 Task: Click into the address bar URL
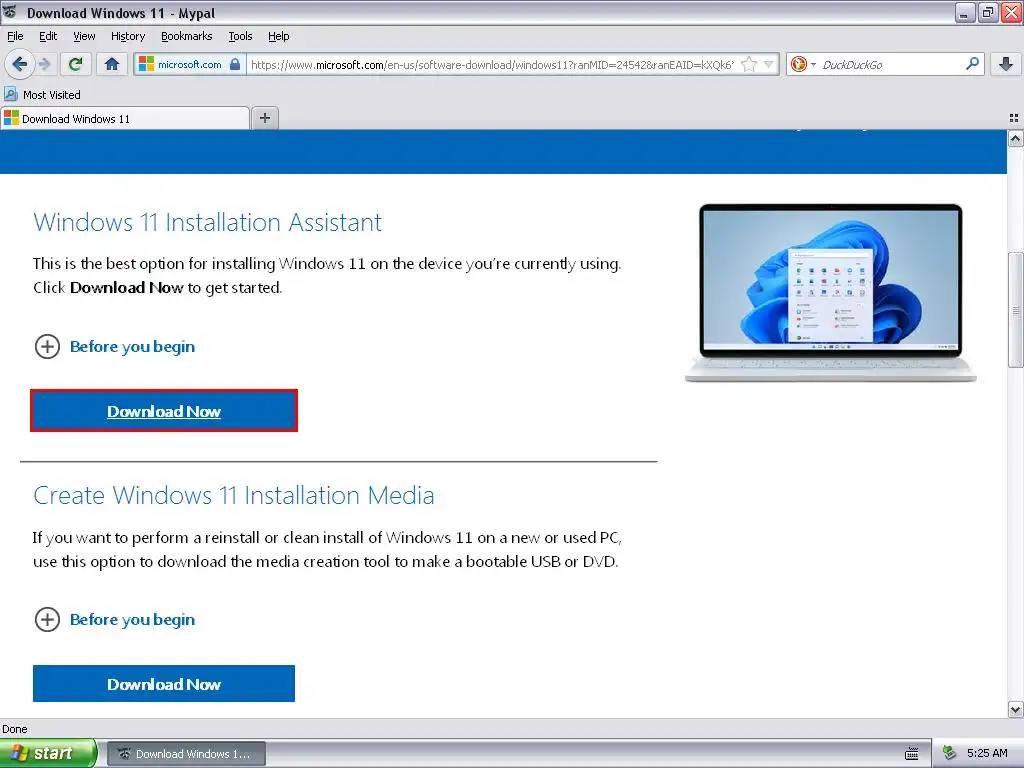click(492, 65)
